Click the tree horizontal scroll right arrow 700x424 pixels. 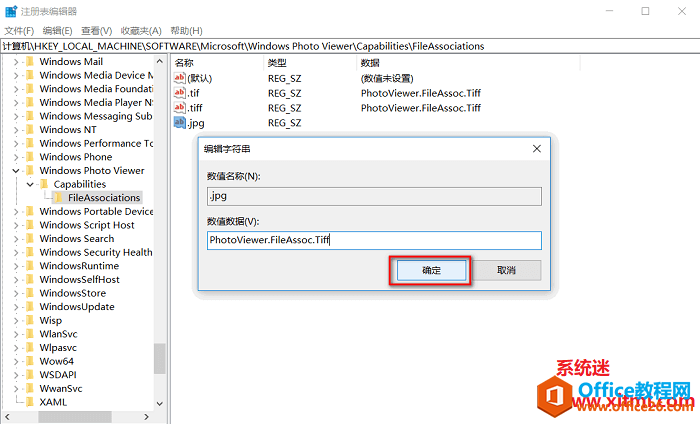coord(146,417)
